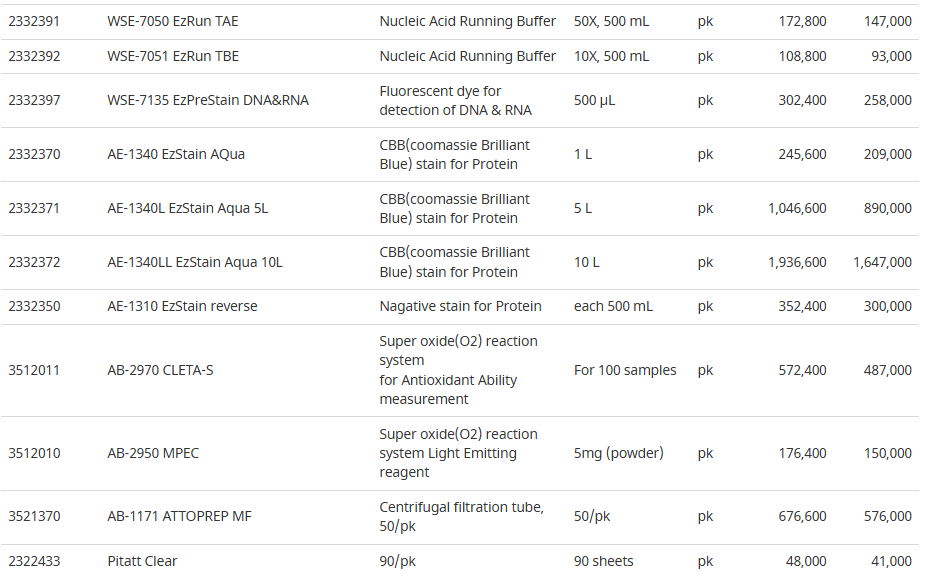Click WSE-7135 EzPreStain DNA&RNA product
Screen dimensions: 925x576
pyautogui.click(x=208, y=100)
